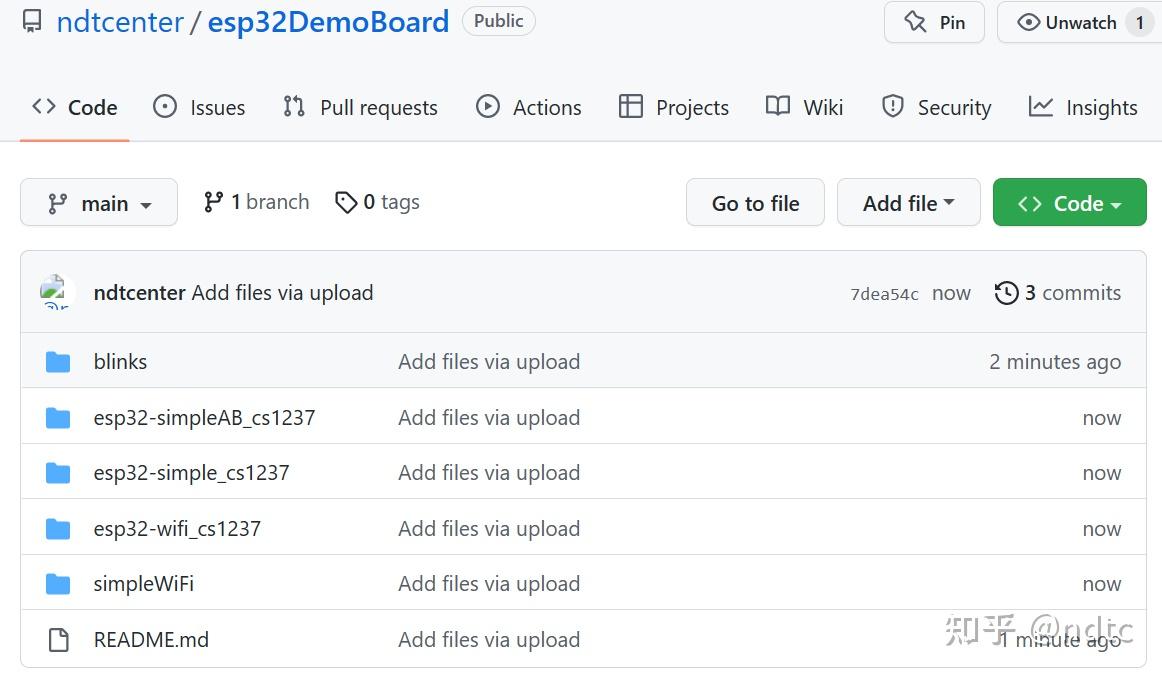Viewport: 1162px width, 677px height.
Task: Click the repository book icon beside ndtcenter
Action: click(x=32, y=22)
